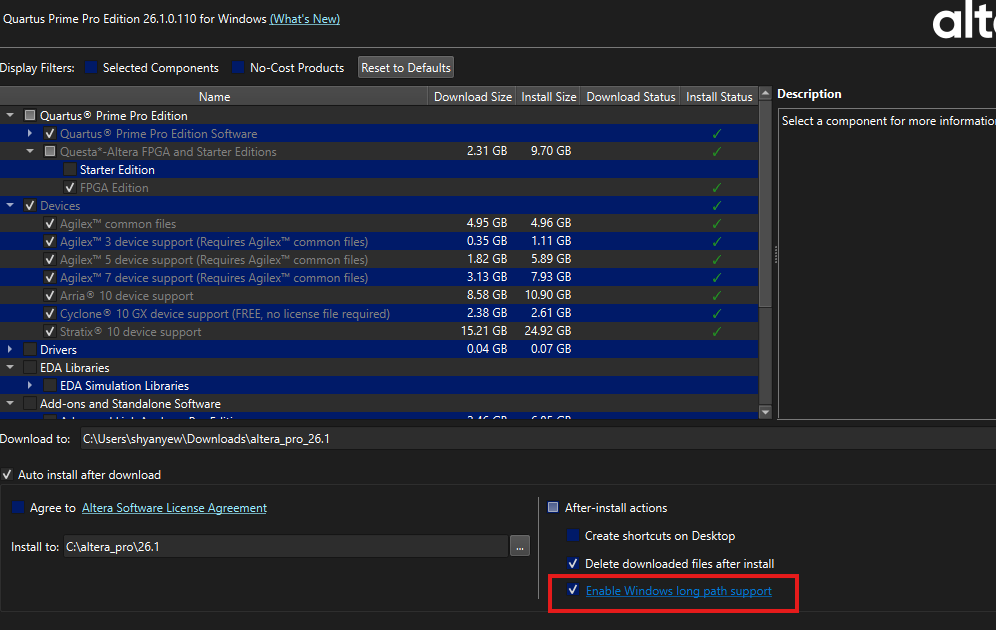
Task: Expand Quartus Prime Pro Edition Software row
Action: pos(30,133)
